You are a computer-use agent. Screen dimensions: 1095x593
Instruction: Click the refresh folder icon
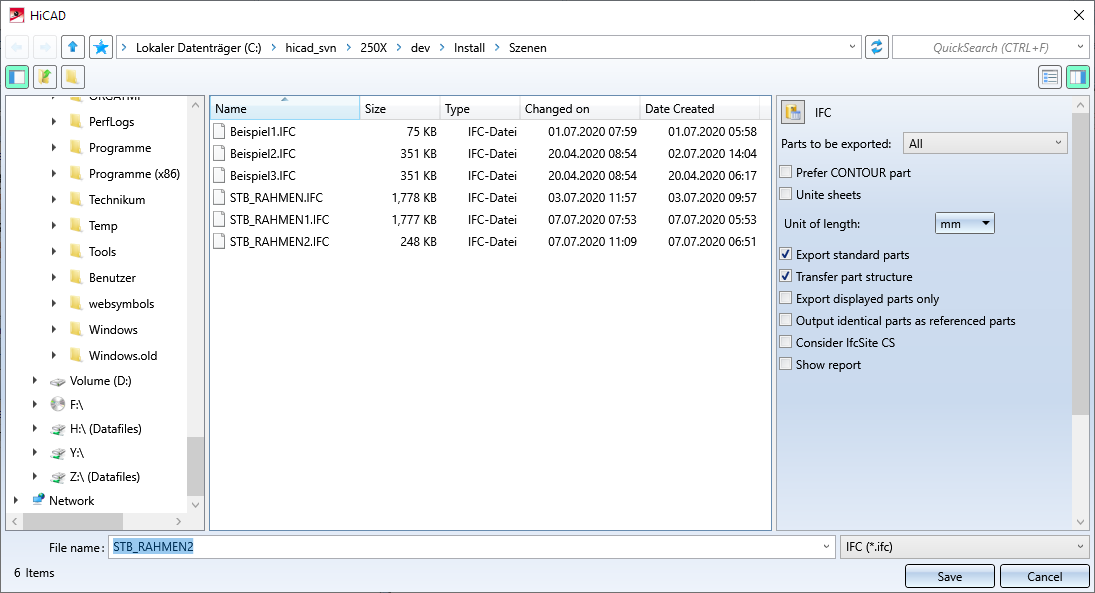(877, 47)
